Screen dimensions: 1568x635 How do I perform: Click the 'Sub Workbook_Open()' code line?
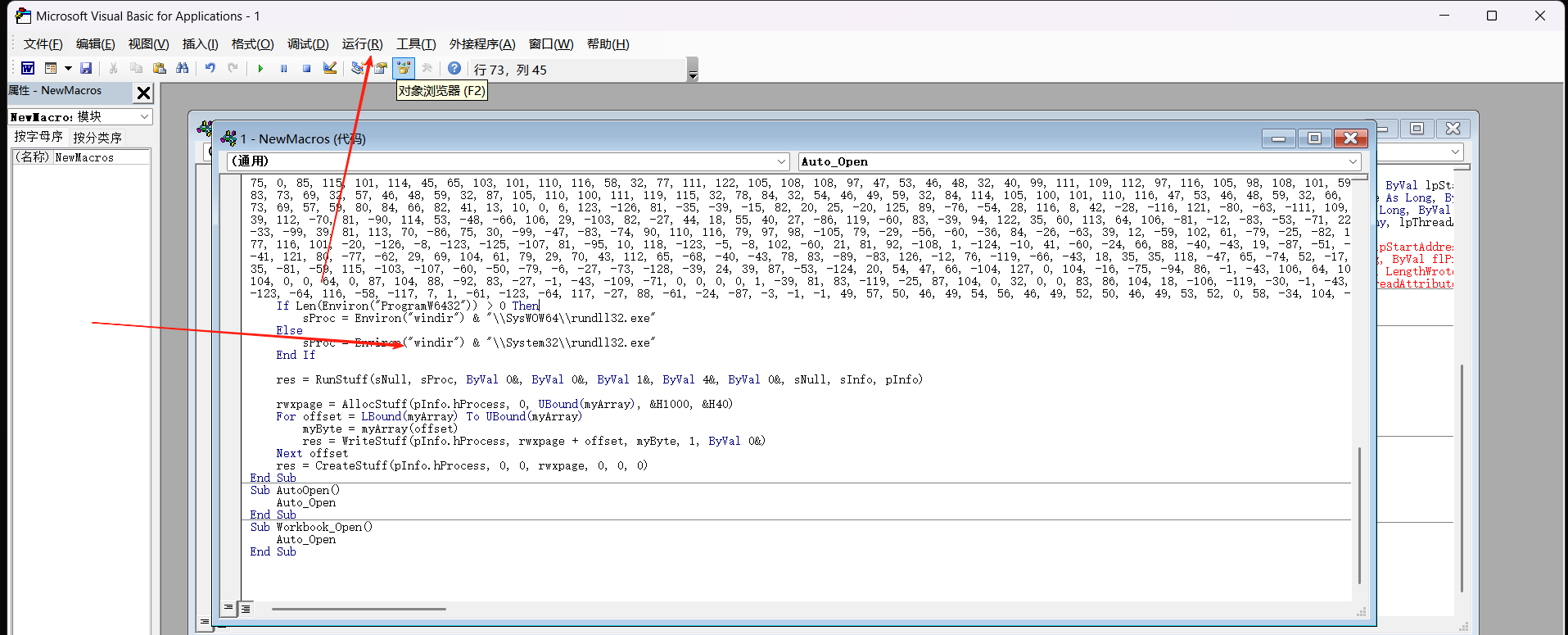click(x=311, y=527)
